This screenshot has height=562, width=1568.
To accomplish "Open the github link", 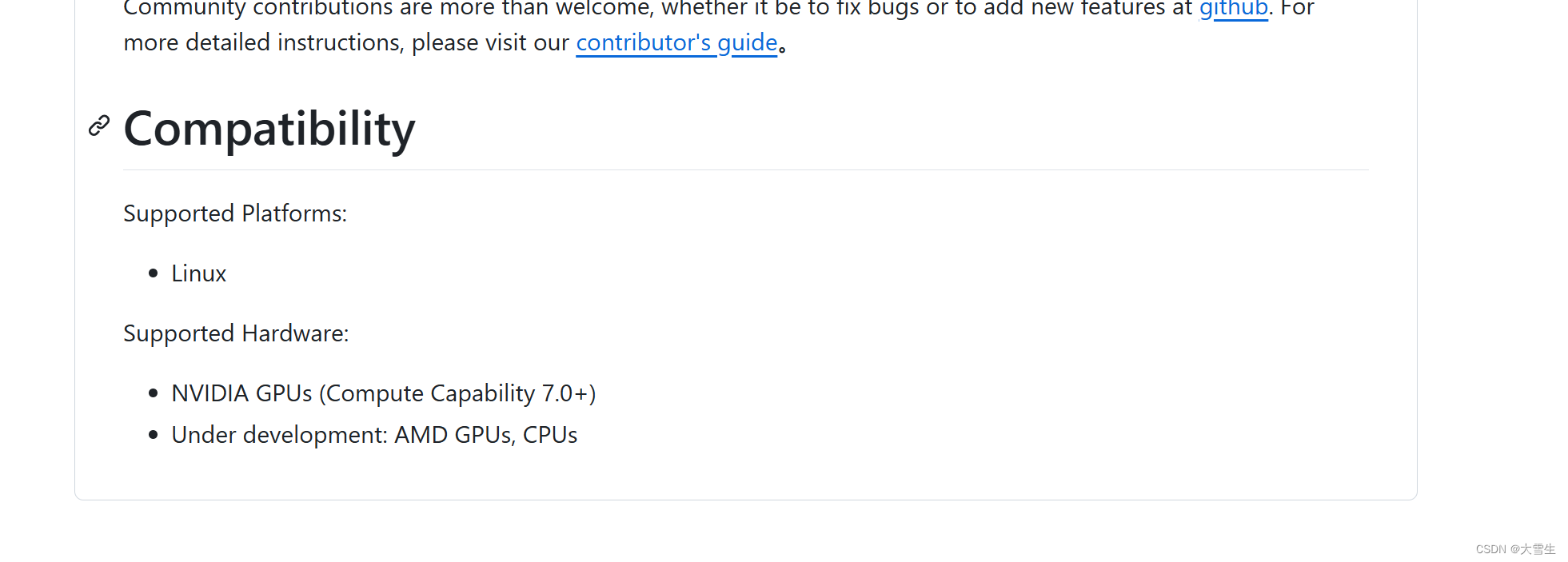I will click(x=1234, y=9).
